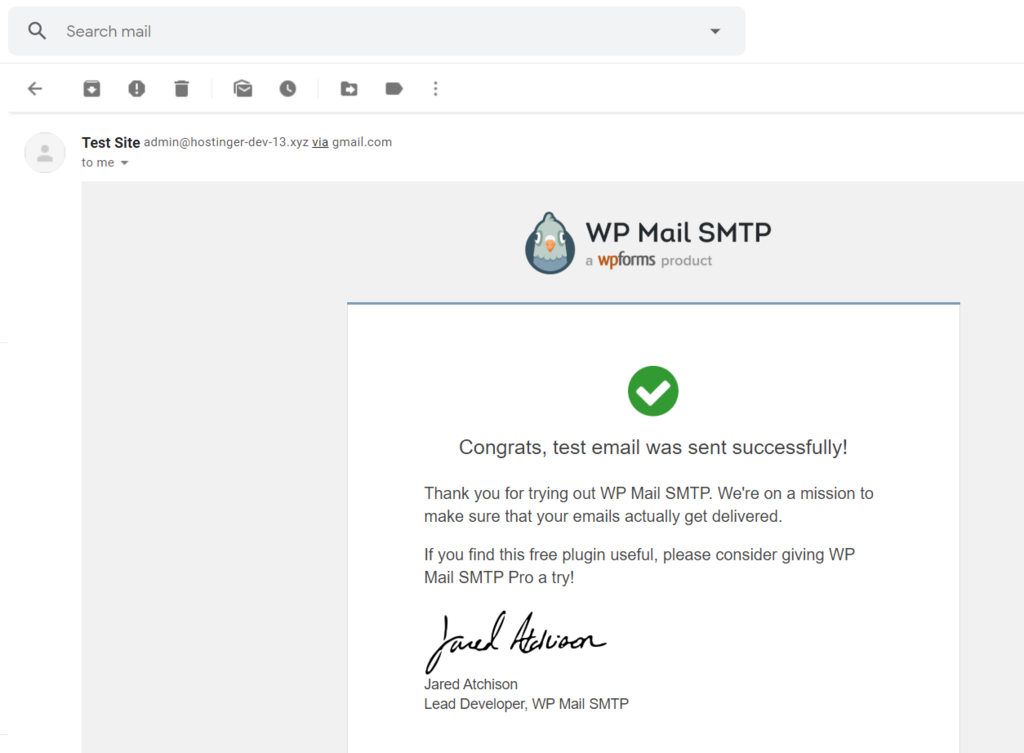1024x753 pixels.
Task: Open the Labels tag icon
Action: [394, 89]
